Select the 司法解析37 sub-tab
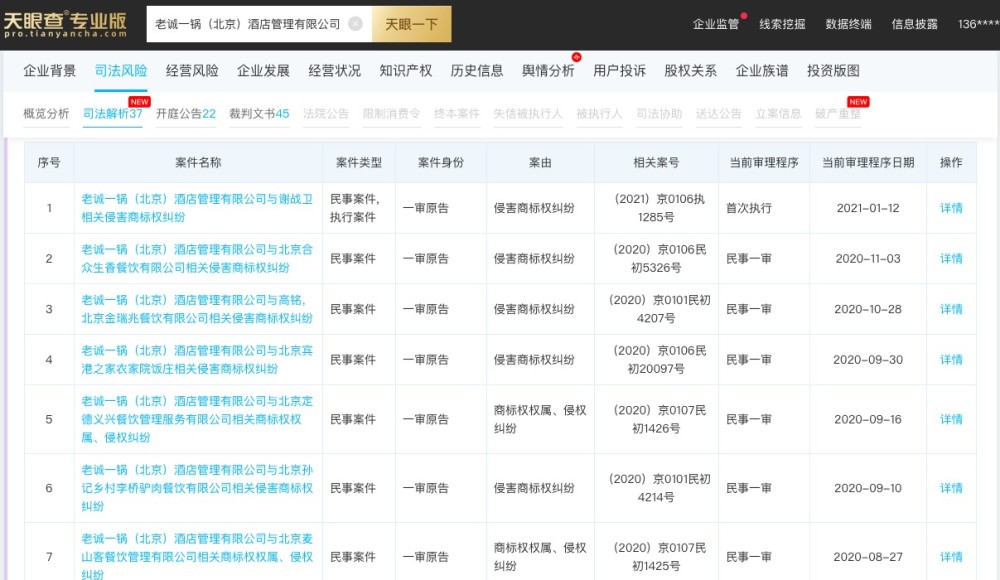 (x=113, y=114)
